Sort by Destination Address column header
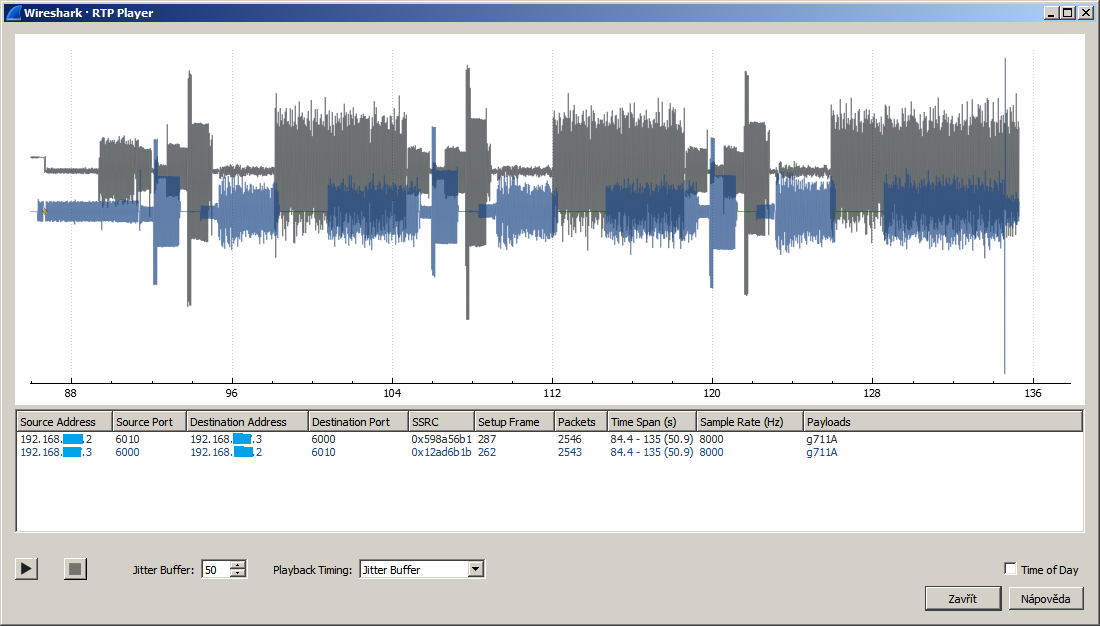Viewport: 1100px width, 626px height. pos(247,422)
